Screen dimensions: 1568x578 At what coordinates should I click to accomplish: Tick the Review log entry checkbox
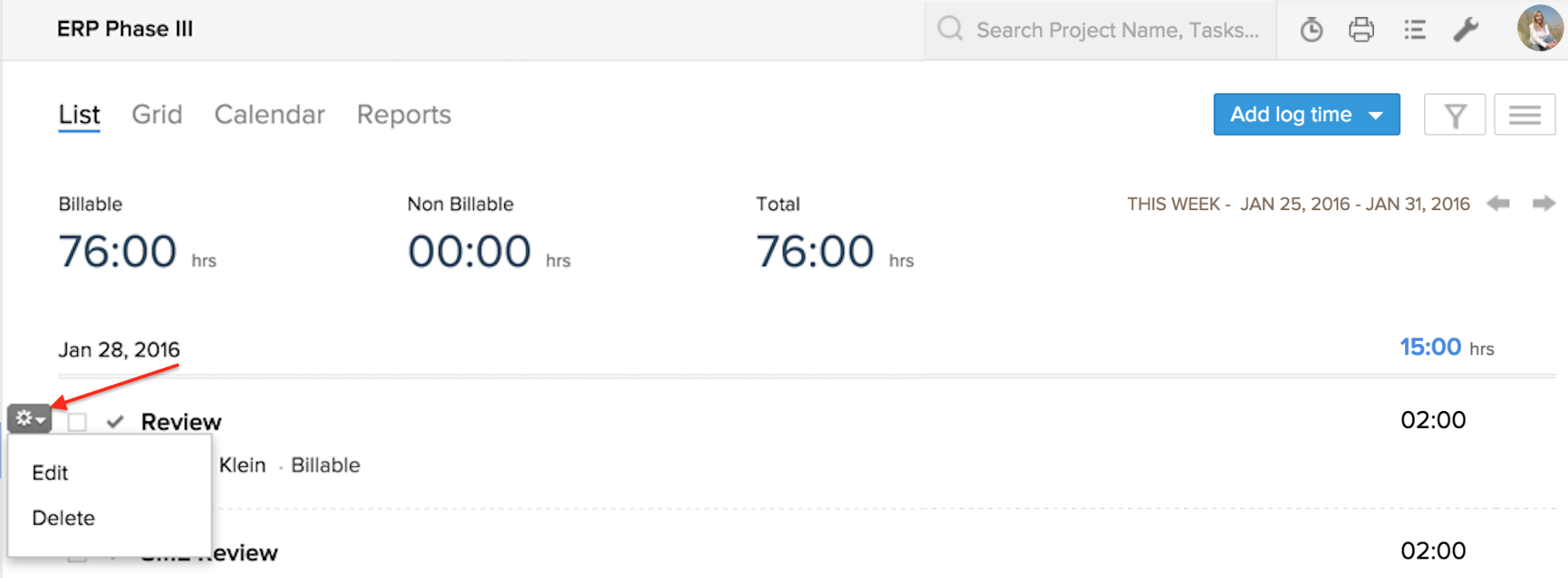77,422
